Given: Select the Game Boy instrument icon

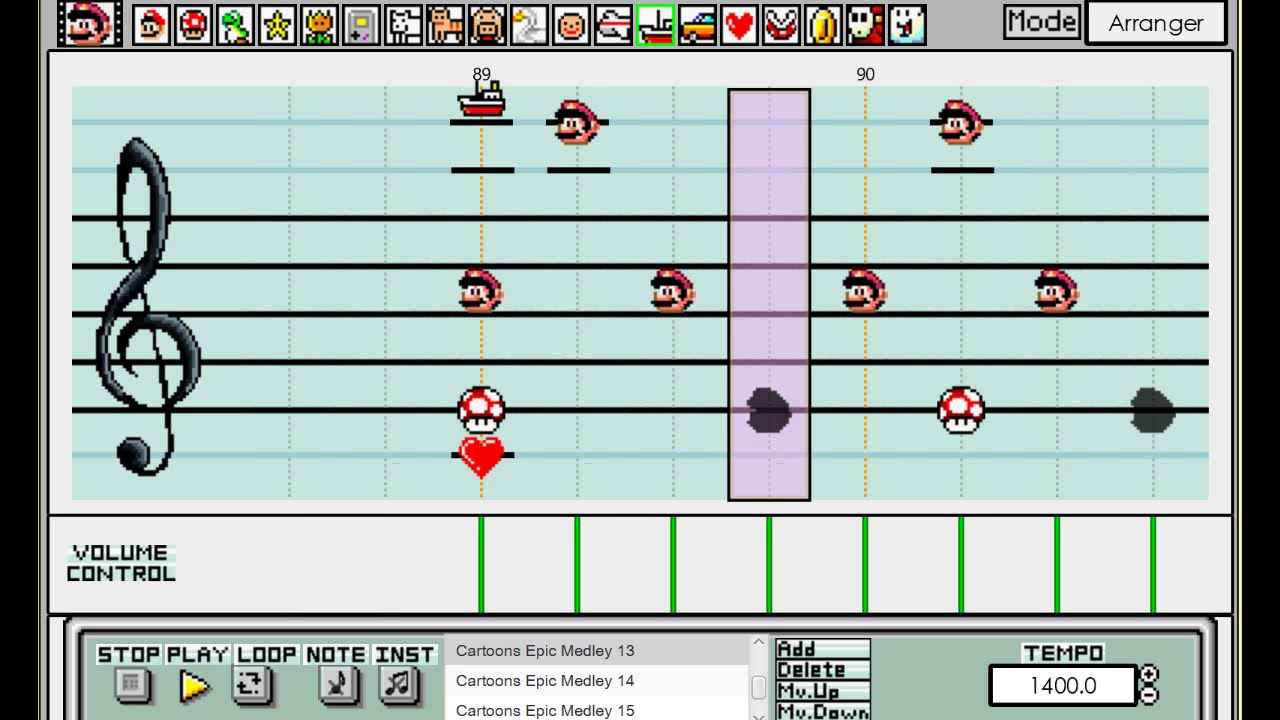Looking at the screenshot, I should [x=361, y=25].
